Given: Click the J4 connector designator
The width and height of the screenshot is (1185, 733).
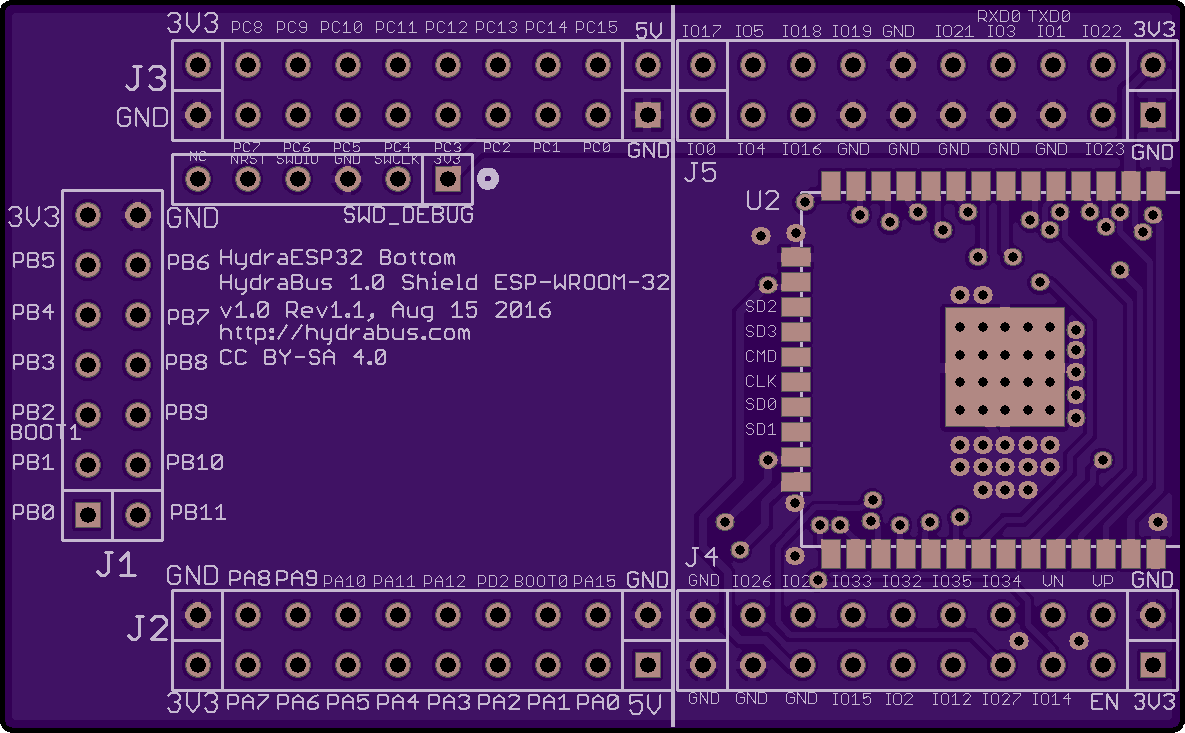Looking at the screenshot, I should pyautogui.click(x=701, y=558).
